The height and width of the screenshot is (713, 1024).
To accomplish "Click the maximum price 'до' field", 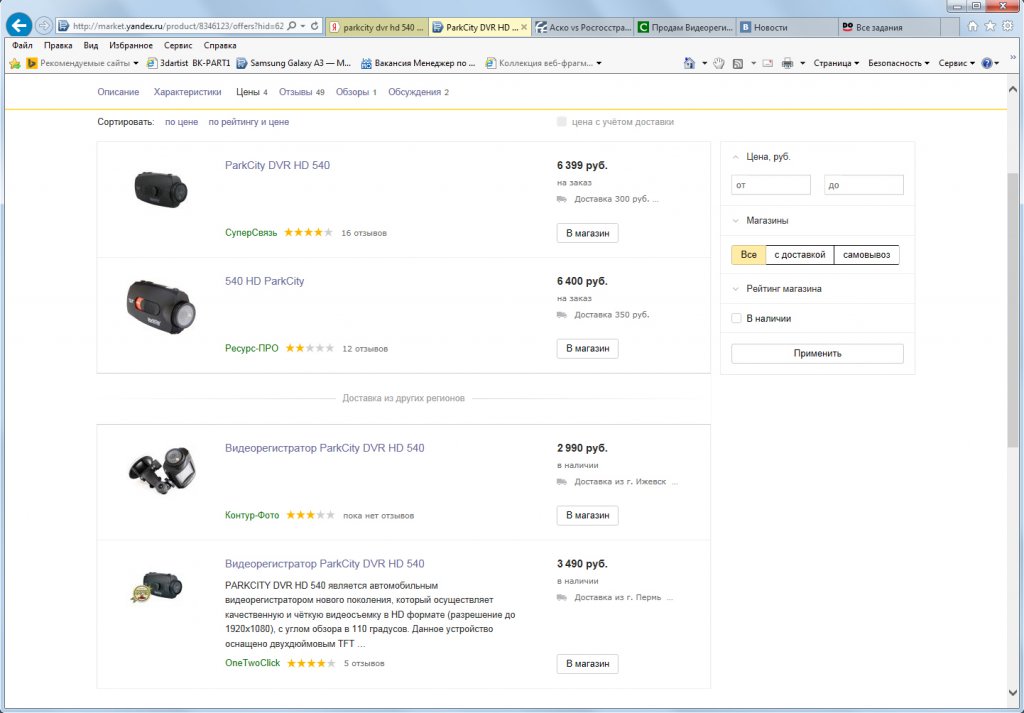I will coord(864,185).
